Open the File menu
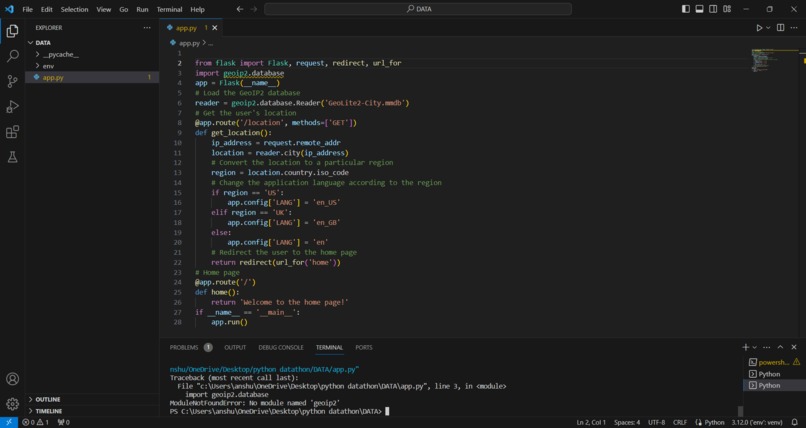This screenshot has height=428, width=806. tap(27, 9)
